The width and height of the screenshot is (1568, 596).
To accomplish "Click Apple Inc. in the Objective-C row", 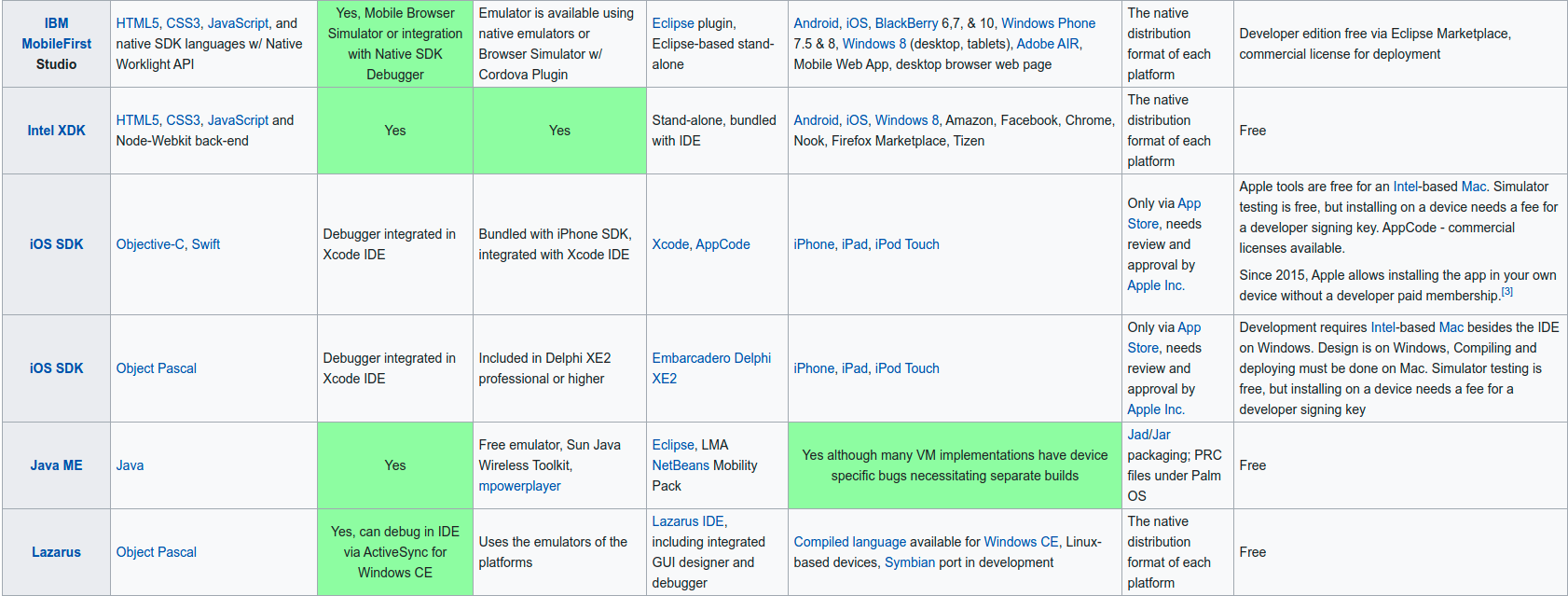I will point(1156,285).
